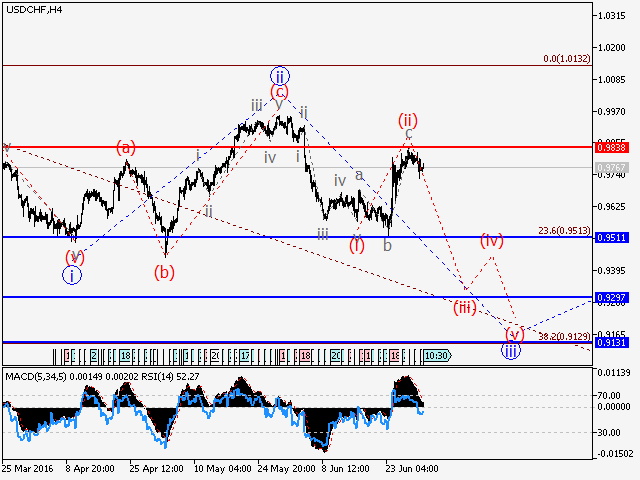Click the USDCHF,H4 chart title

pyautogui.click(x=34, y=9)
